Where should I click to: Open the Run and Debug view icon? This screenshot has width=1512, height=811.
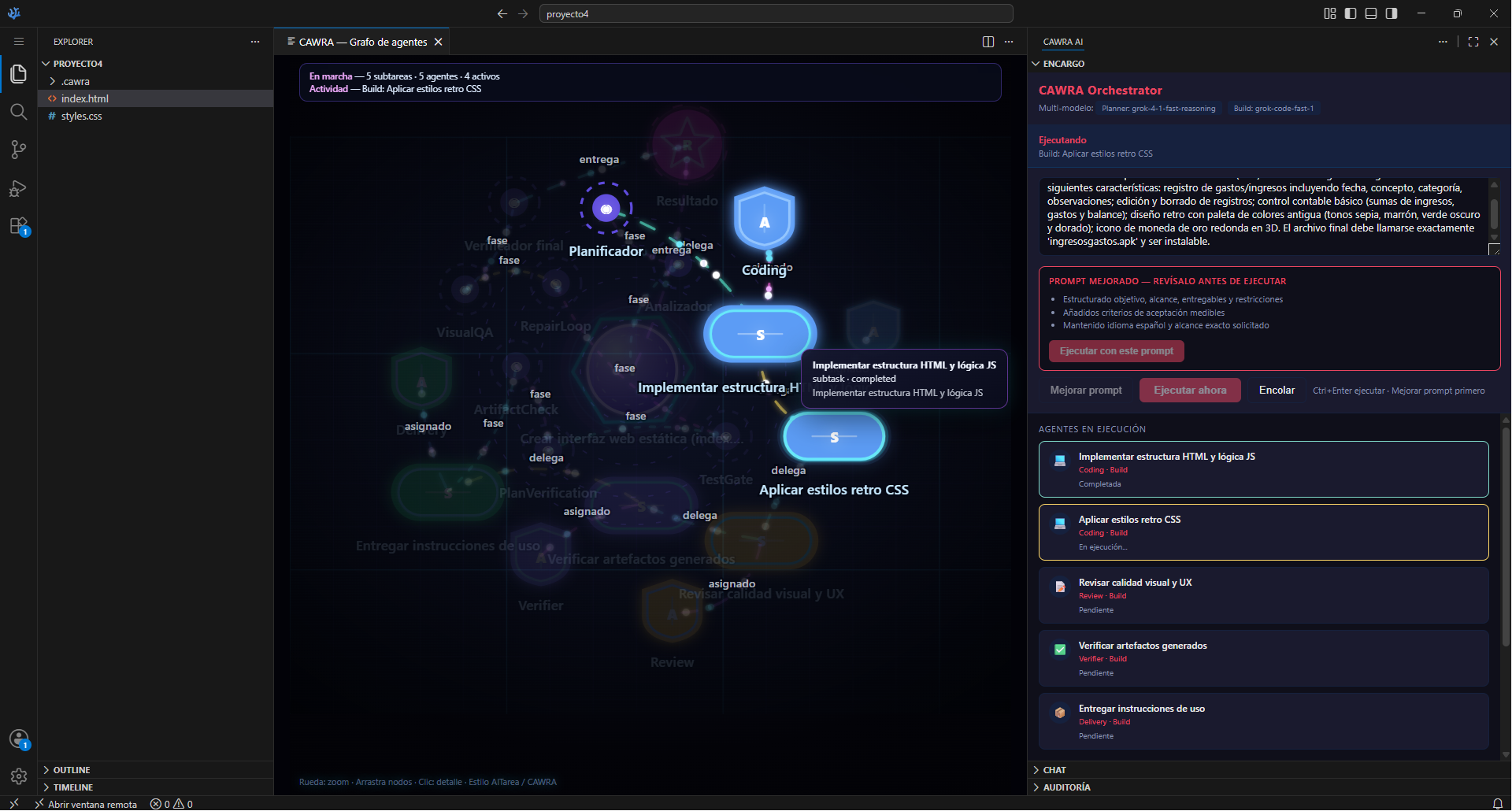click(18, 188)
